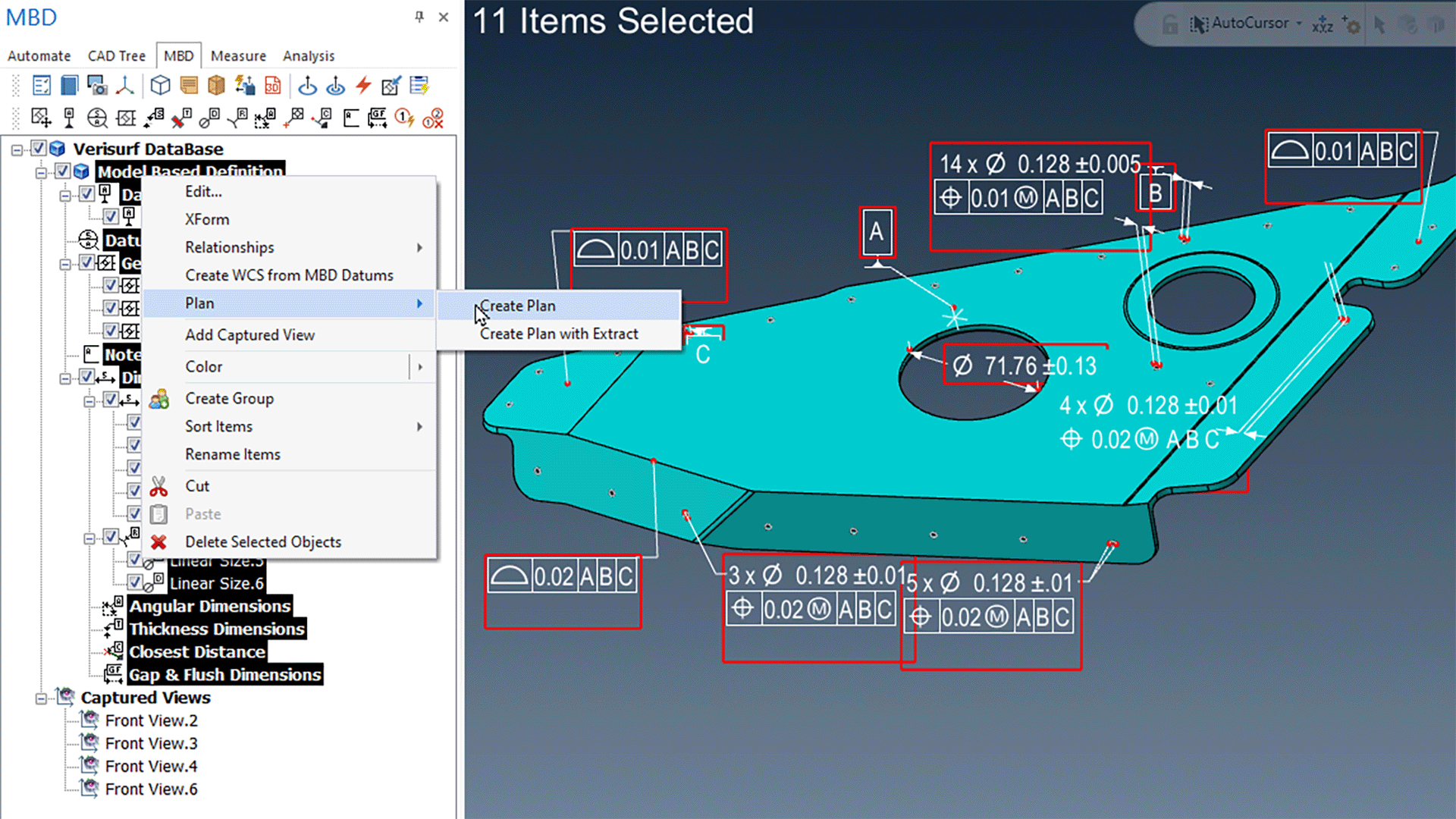The image size is (1456, 819).
Task: Select Gap & Flush Dimensions item
Action: click(225, 674)
